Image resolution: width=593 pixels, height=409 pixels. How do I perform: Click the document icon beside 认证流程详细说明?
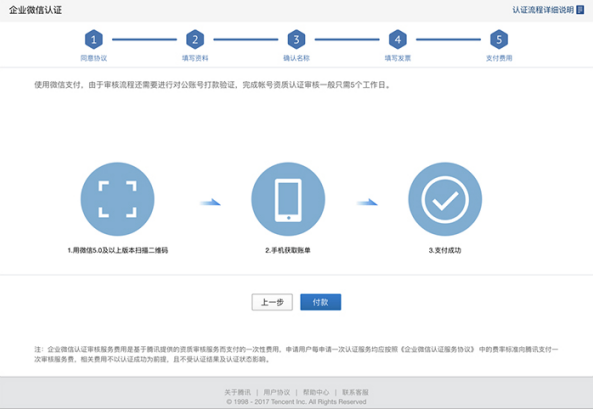coord(580,10)
